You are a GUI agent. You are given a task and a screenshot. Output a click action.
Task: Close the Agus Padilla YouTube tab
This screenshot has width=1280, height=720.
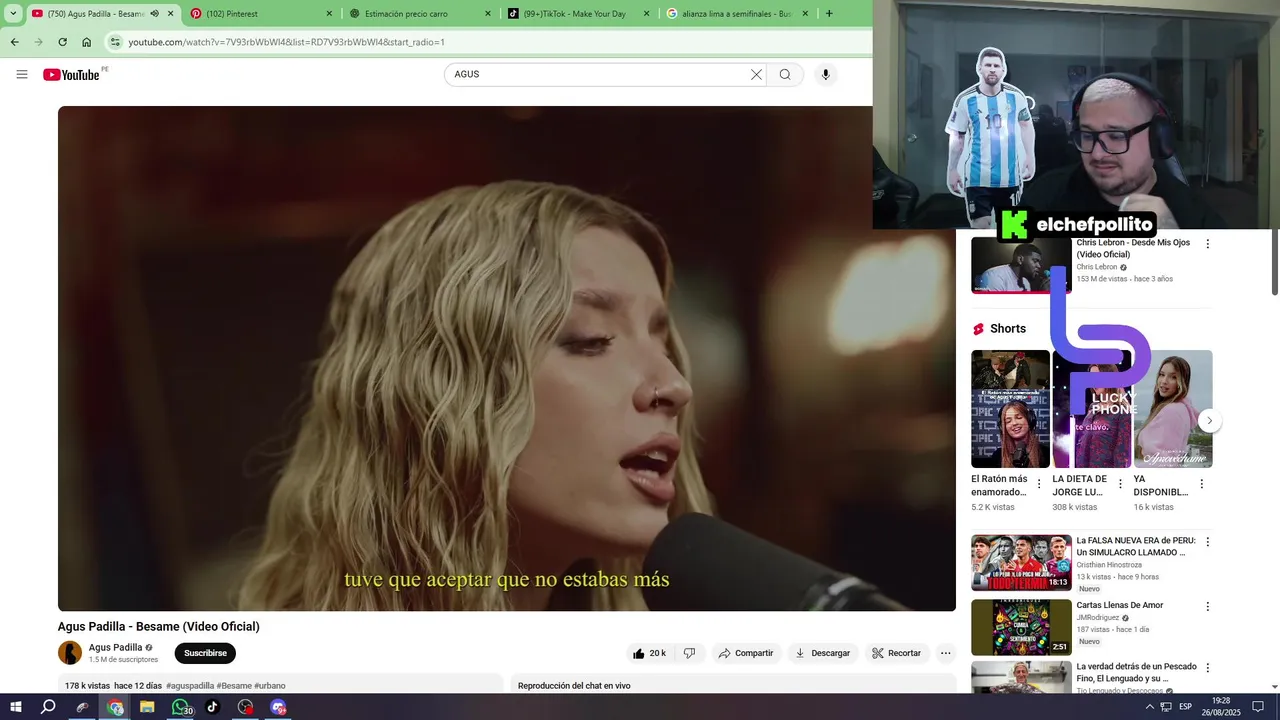tap(170, 14)
